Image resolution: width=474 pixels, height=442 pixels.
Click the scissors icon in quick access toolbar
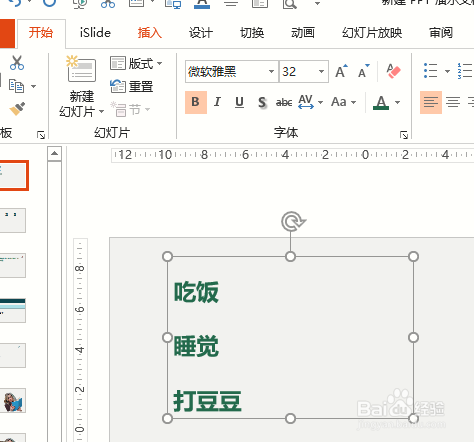coord(108,3)
